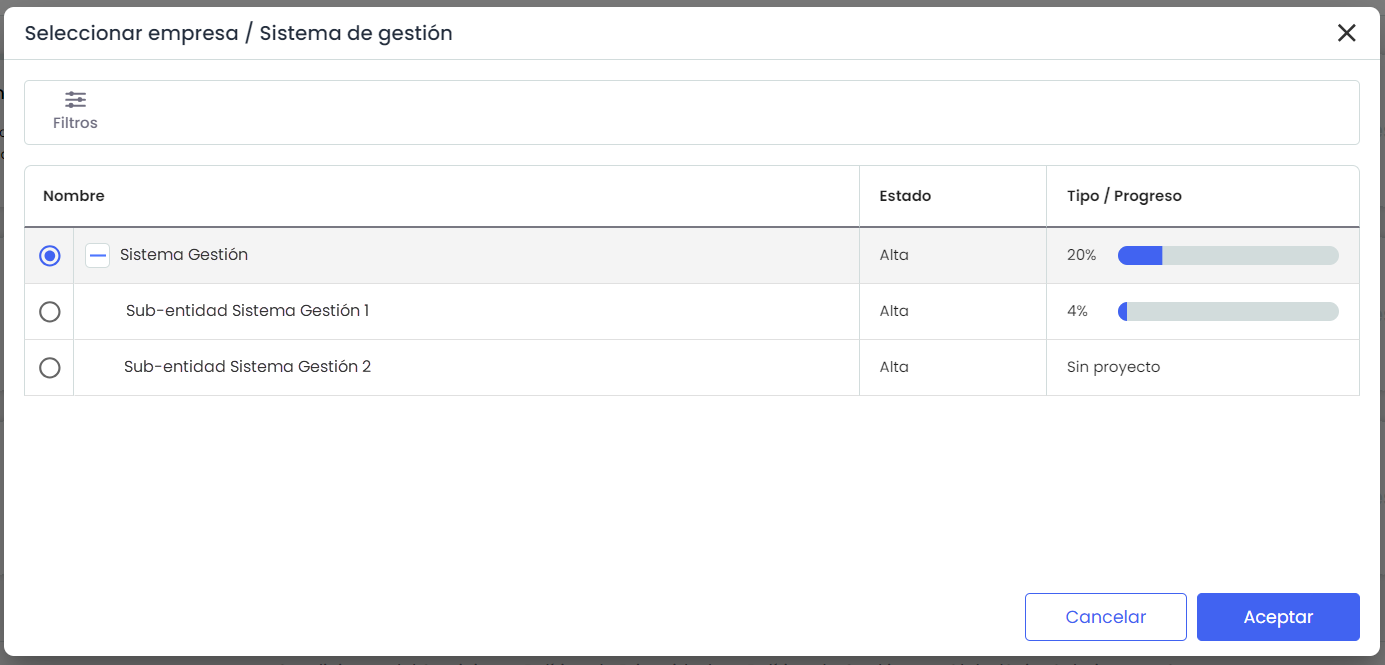Click the Tipo / Progreso column header
1385x665 pixels.
pyautogui.click(x=1124, y=196)
